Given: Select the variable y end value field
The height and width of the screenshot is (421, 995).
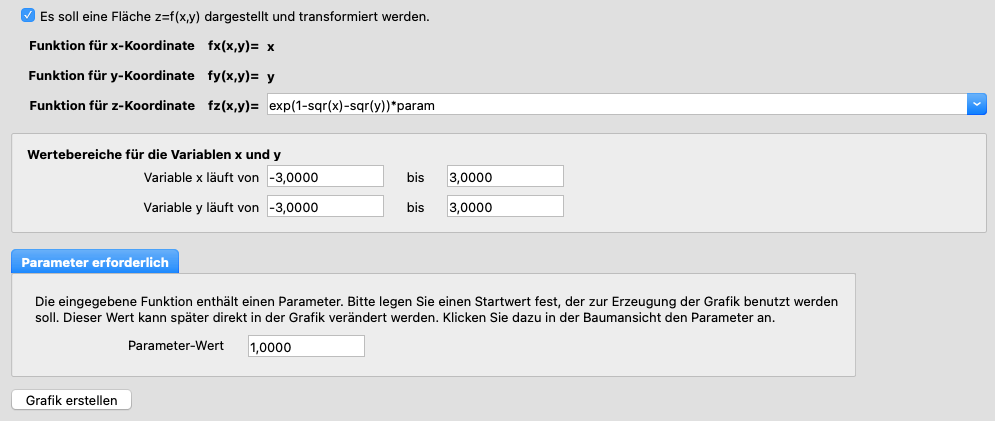Looking at the screenshot, I should point(505,207).
